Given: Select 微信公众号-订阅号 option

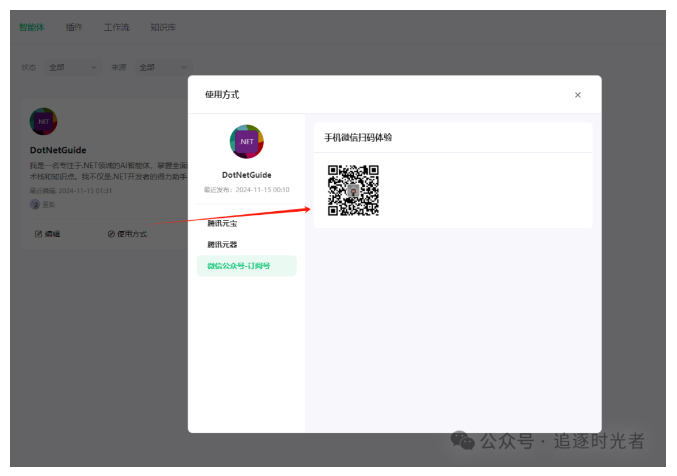Looking at the screenshot, I should coord(247,266).
